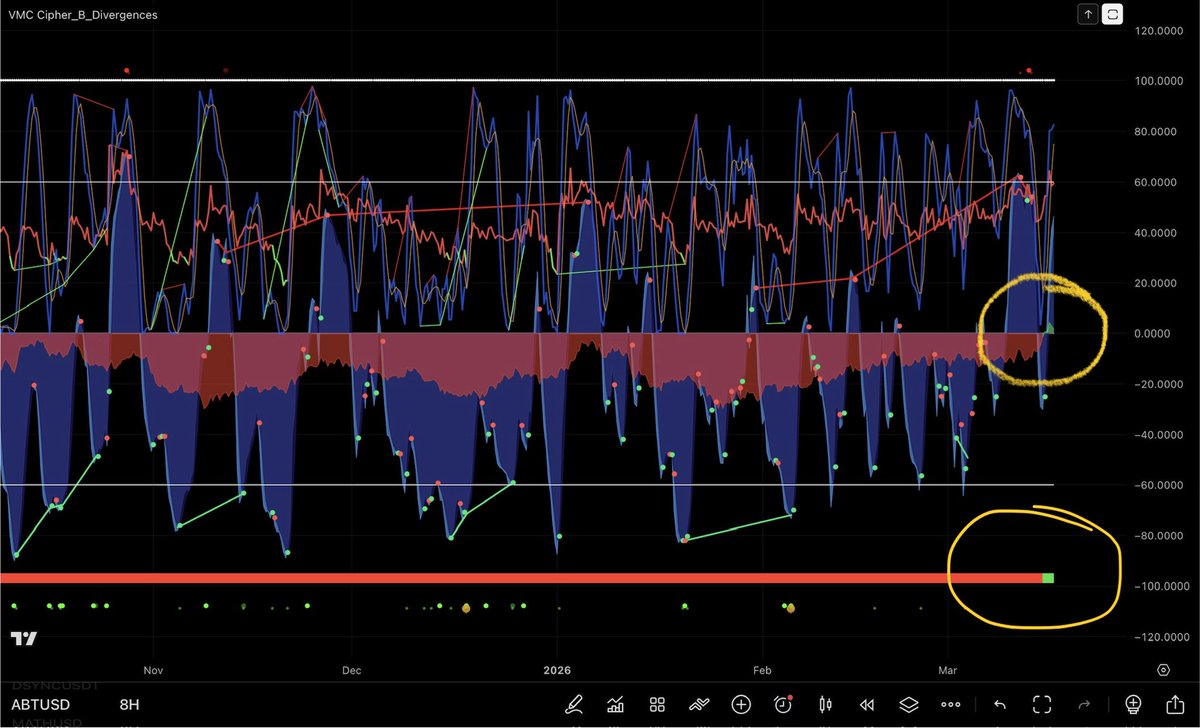This screenshot has height=728, width=1200.
Task: Enter fullscreen via the corner-brackets icon
Action: (1042, 704)
